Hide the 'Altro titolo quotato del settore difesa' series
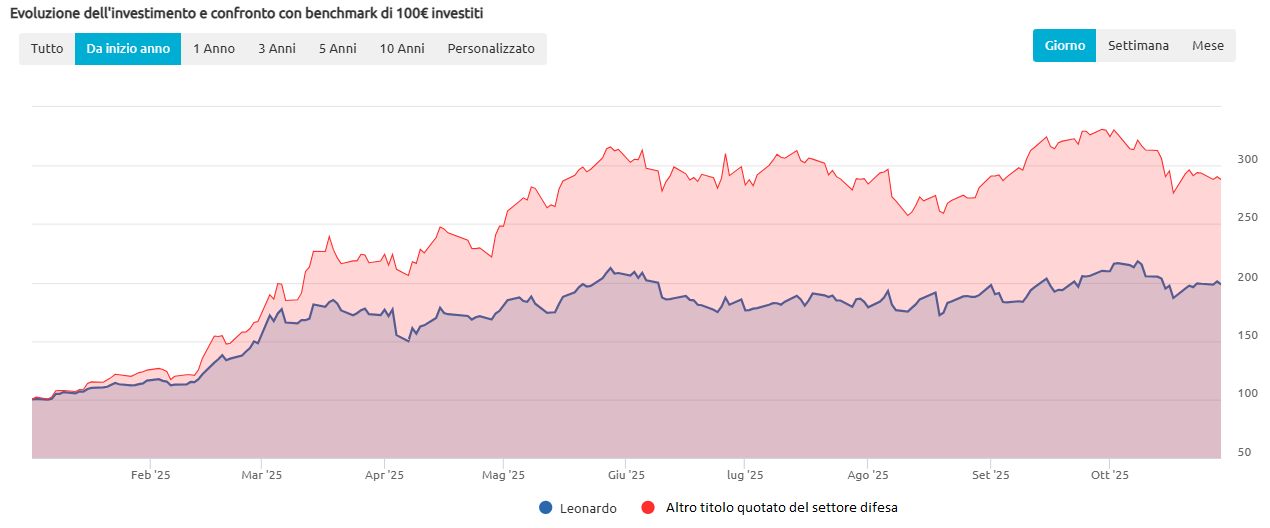The height and width of the screenshot is (528, 1270). [781, 507]
